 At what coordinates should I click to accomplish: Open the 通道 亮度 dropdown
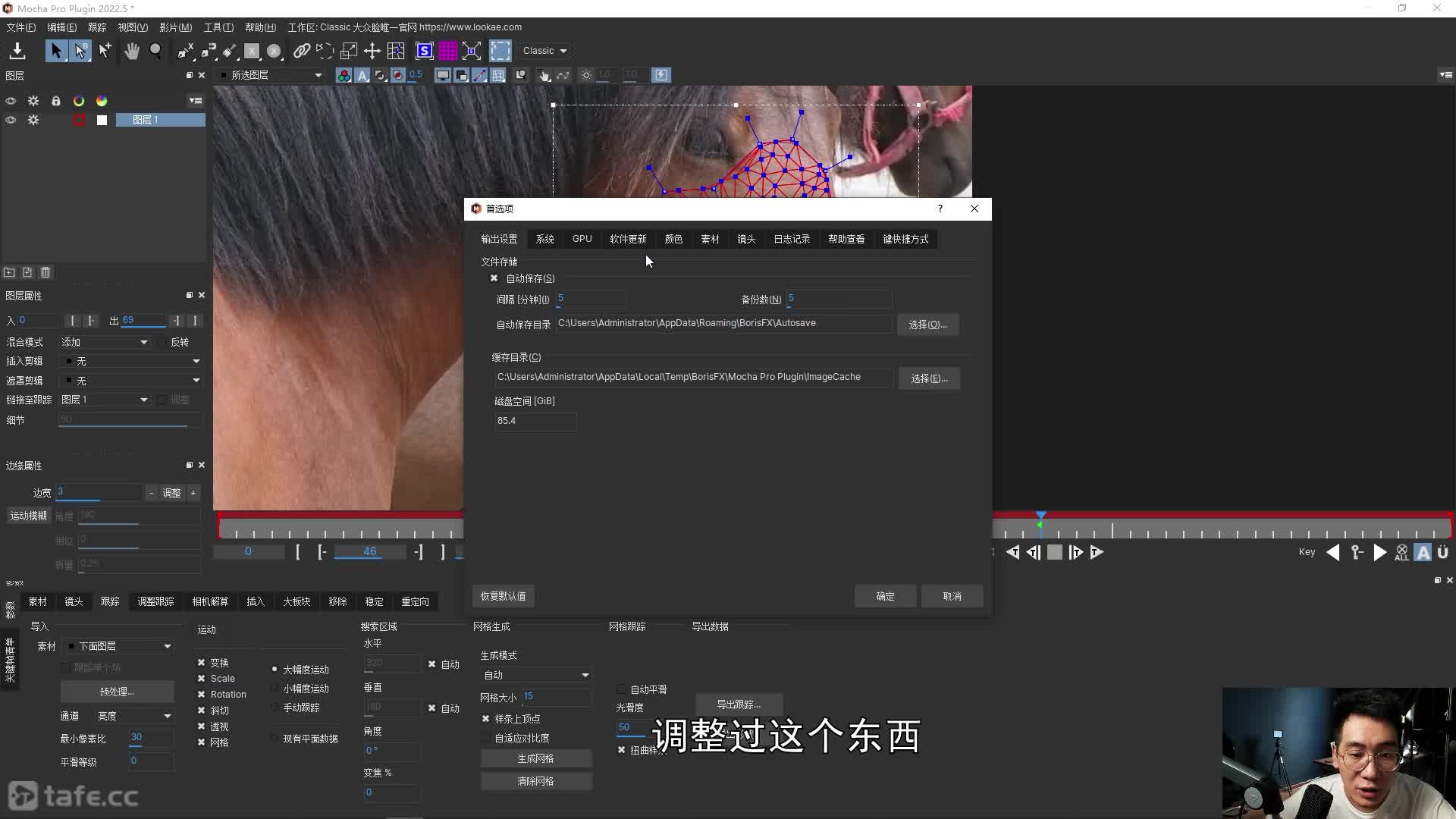click(x=133, y=716)
